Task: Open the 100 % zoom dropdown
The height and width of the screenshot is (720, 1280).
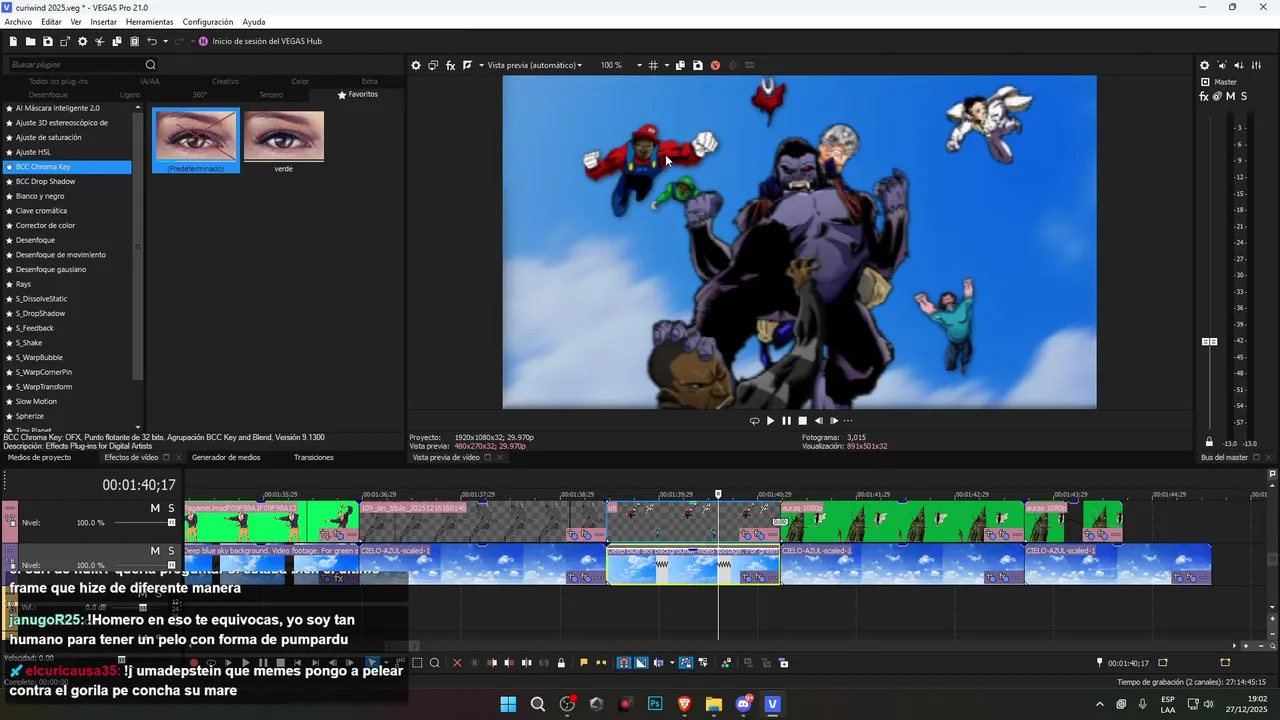Action: pos(621,65)
